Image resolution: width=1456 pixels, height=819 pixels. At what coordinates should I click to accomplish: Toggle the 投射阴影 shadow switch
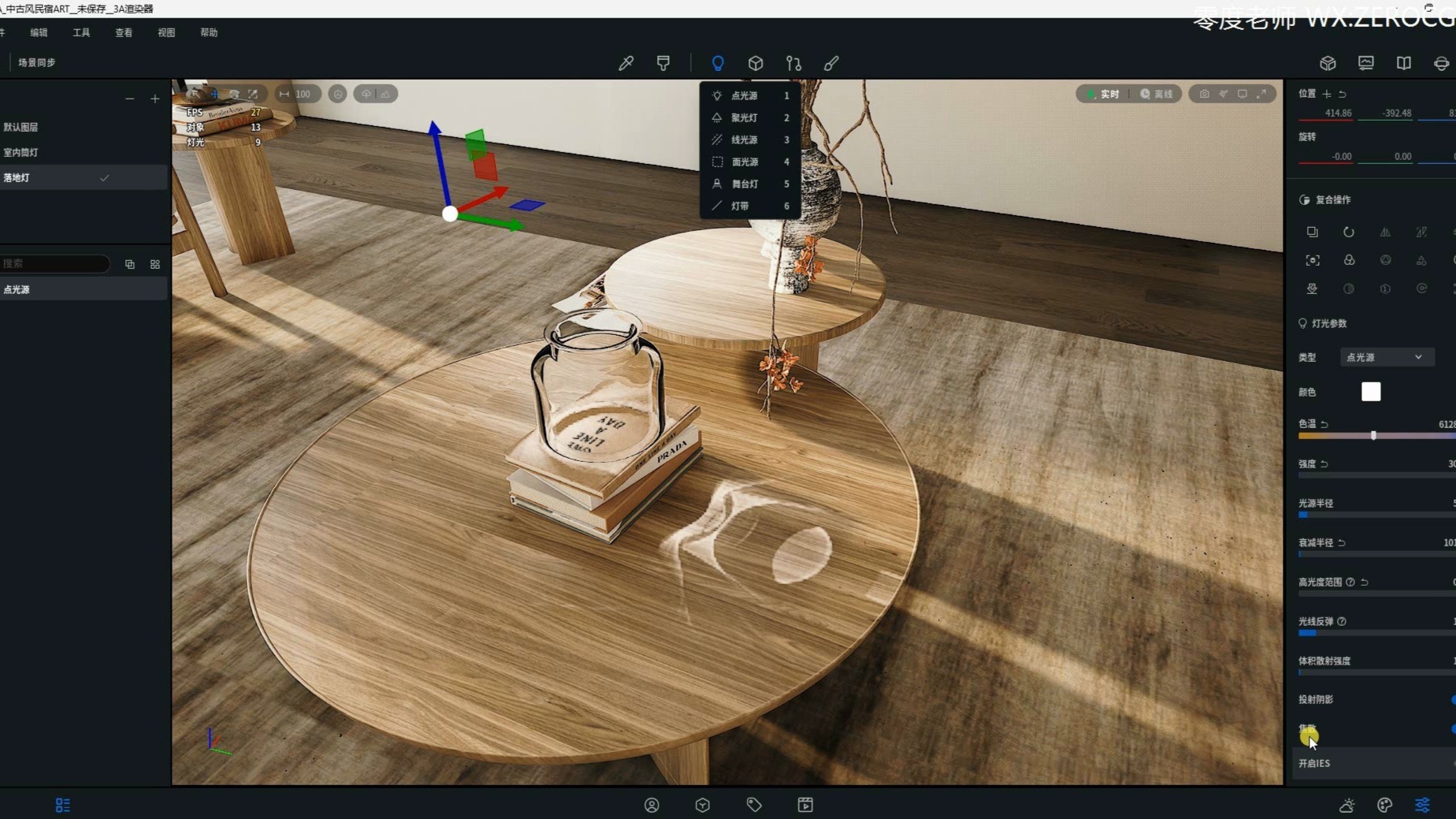pyautogui.click(x=1451, y=699)
